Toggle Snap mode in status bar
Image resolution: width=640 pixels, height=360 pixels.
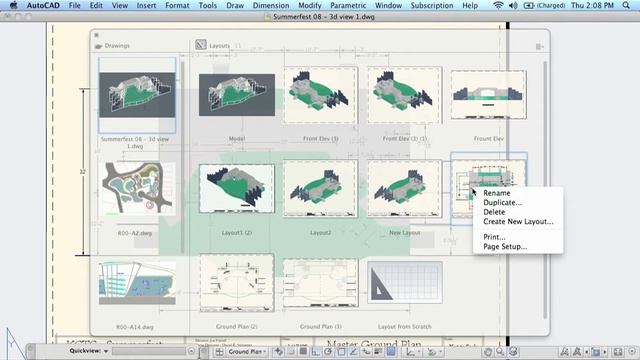[291, 351]
